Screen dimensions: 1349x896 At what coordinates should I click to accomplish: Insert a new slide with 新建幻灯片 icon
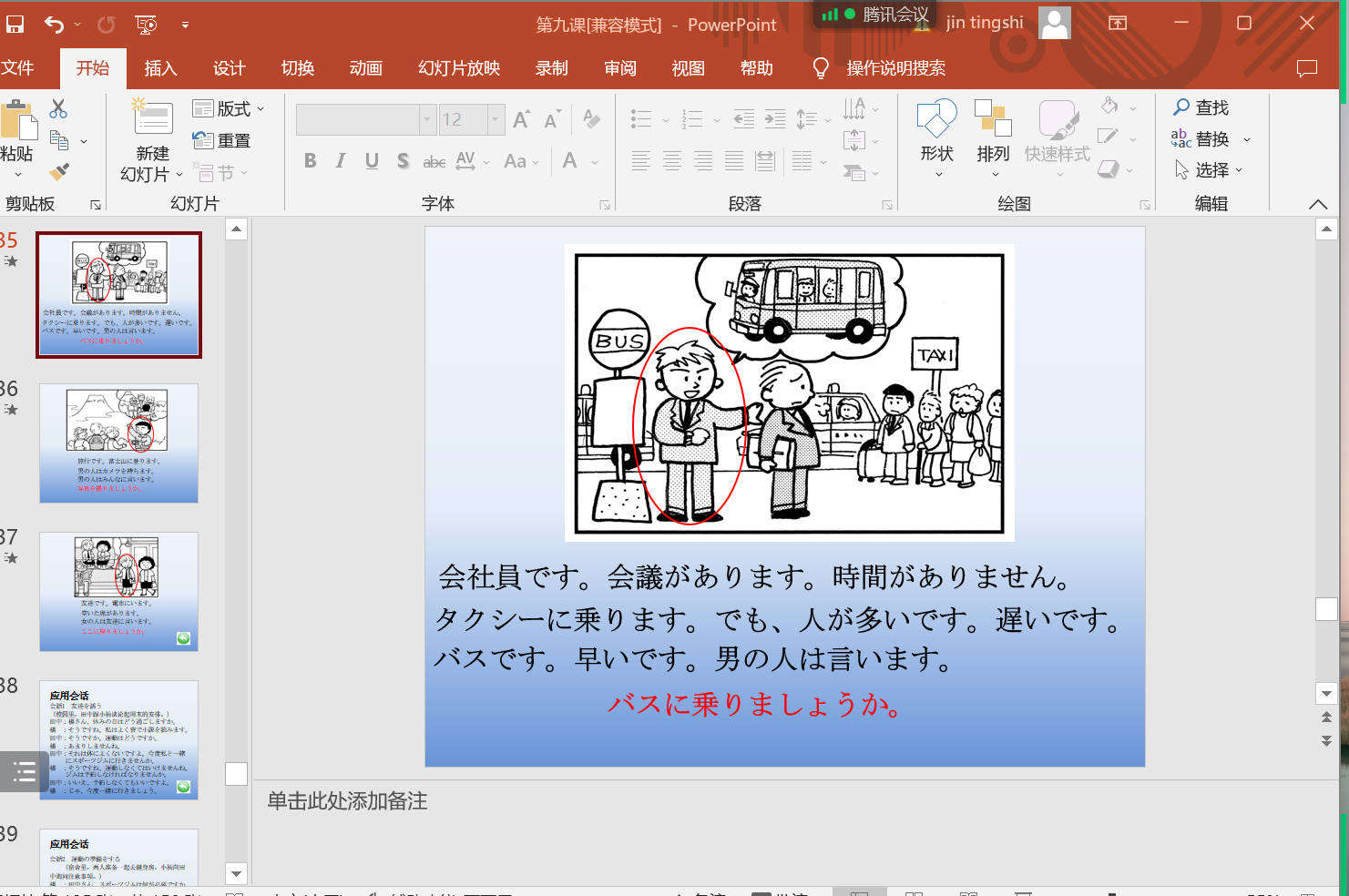(x=152, y=119)
